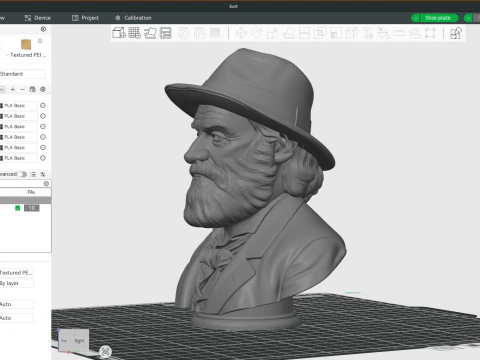Select the Measure tool
This screenshot has height=360, width=480.
399,33
